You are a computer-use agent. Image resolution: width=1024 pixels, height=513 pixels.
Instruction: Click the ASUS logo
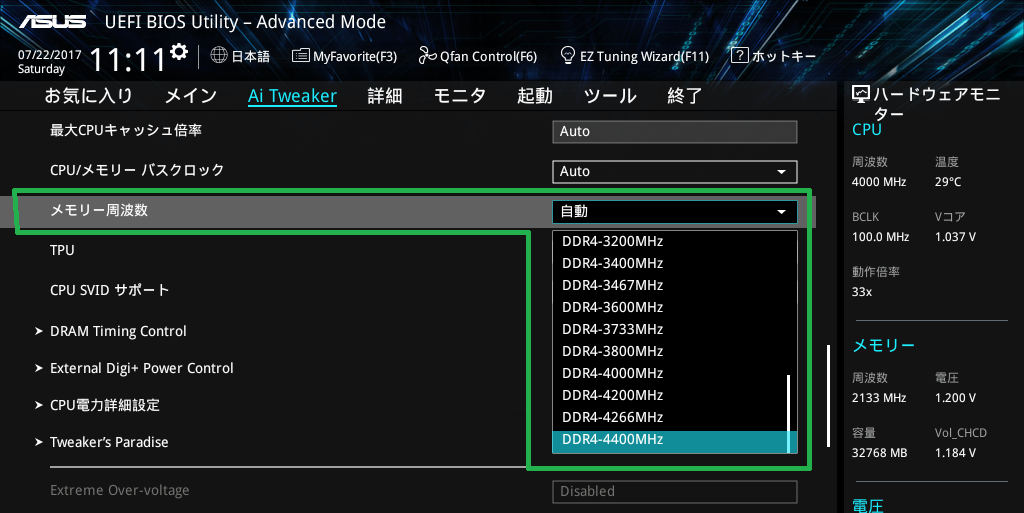coord(52,22)
